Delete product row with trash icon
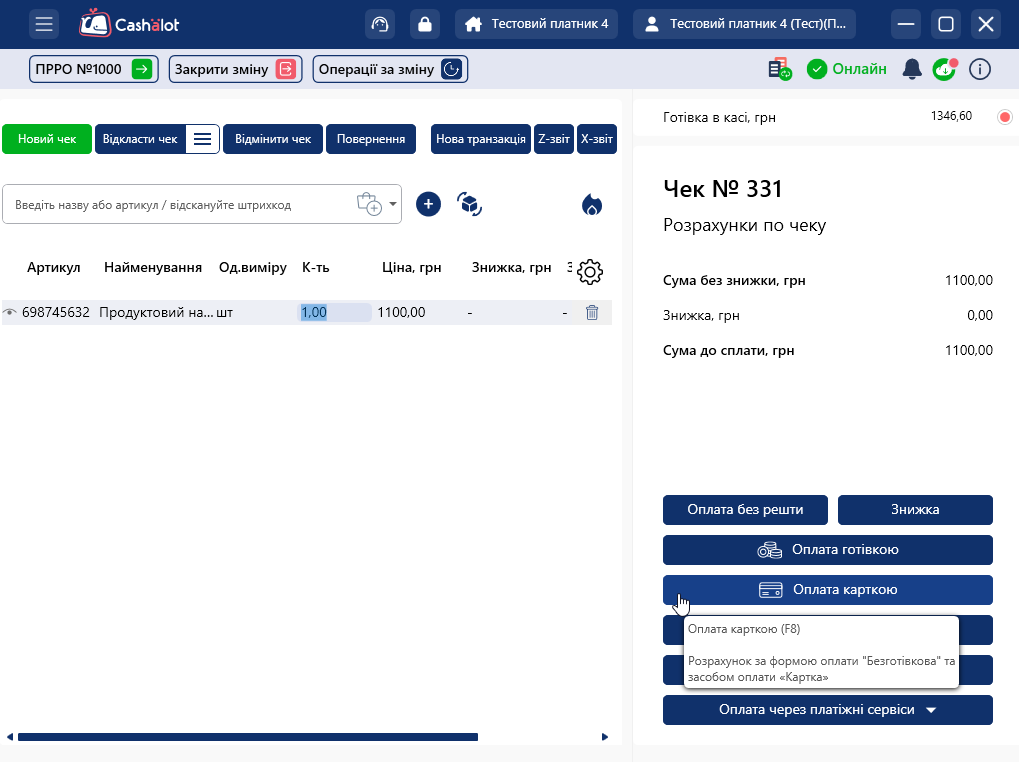Viewport: 1019px width, 762px height. pos(592,312)
